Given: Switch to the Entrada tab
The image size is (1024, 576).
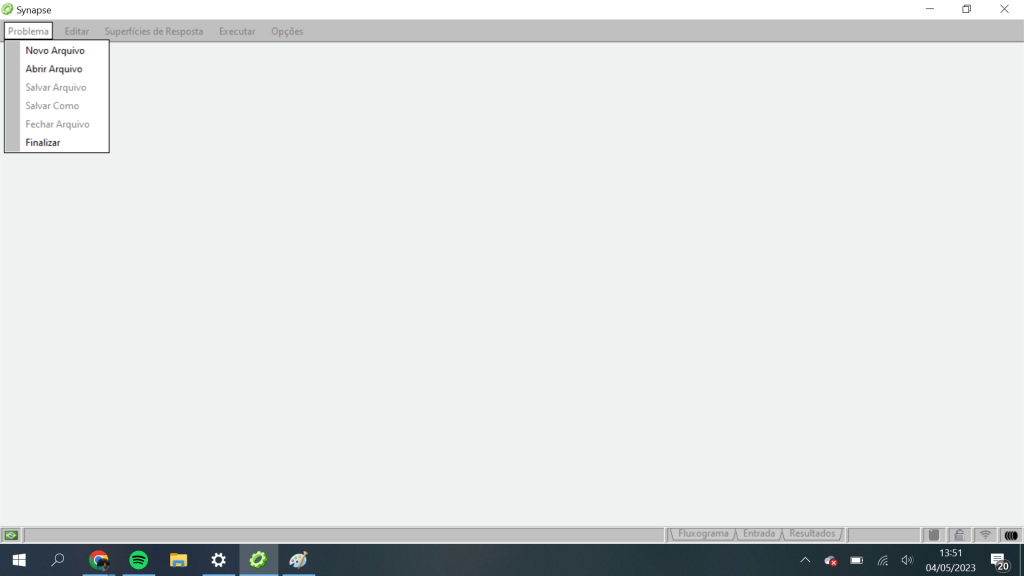Looking at the screenshot, I should [x=759, y=534].
